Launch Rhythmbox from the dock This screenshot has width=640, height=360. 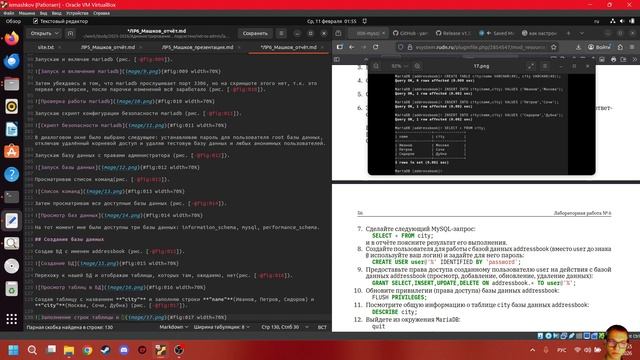pos(11,107)
